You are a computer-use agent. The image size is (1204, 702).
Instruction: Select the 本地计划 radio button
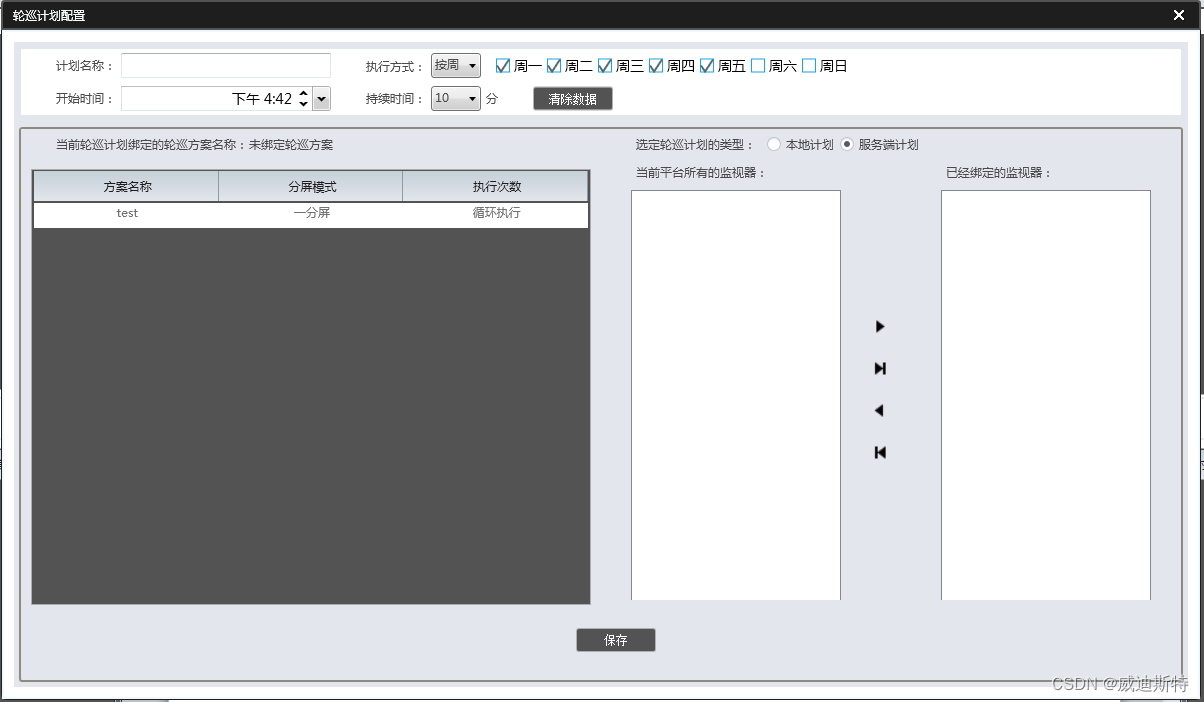click(x=774, y=145)
